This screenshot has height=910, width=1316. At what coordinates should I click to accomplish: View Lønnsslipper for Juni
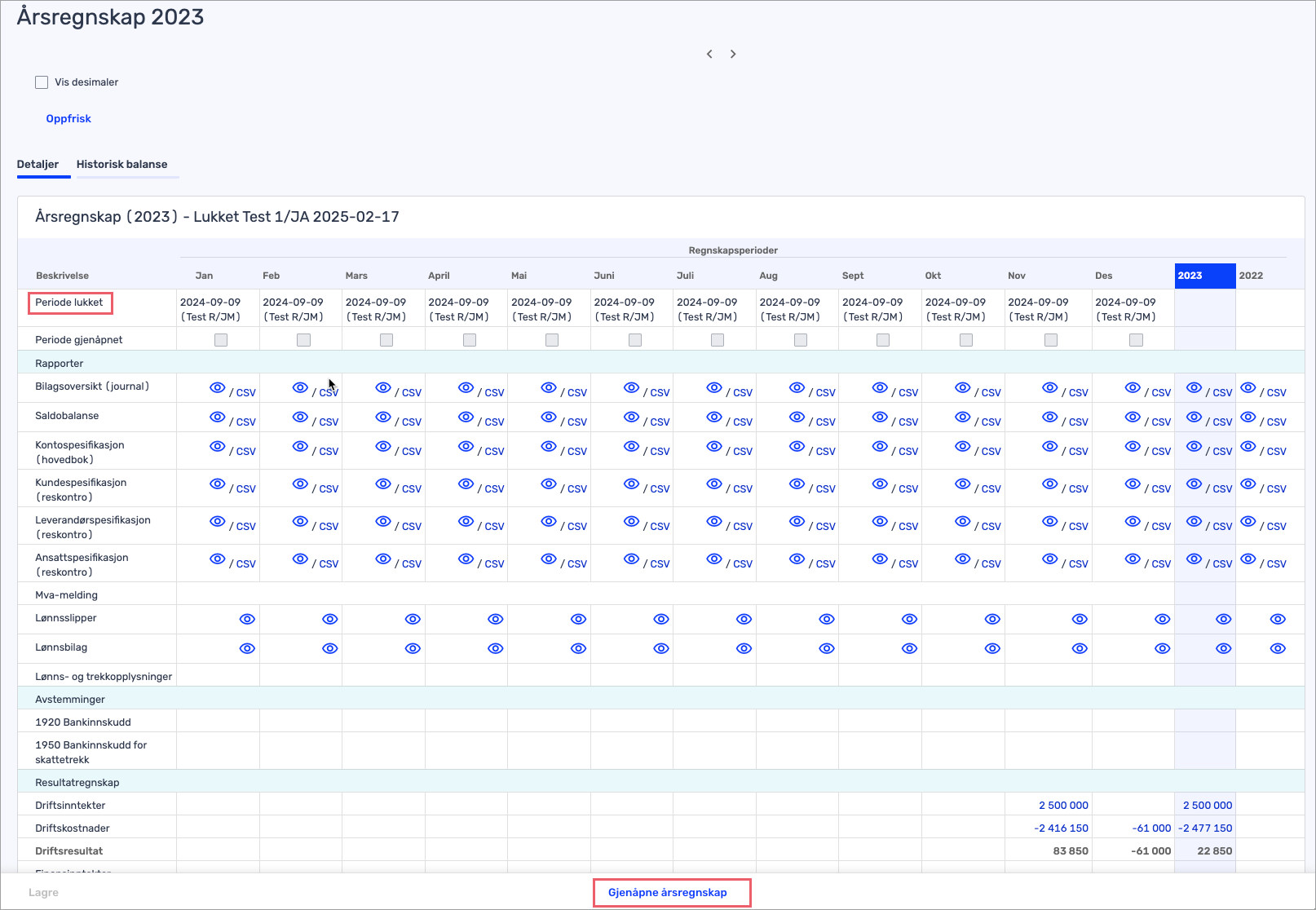(x=661, y=620)
